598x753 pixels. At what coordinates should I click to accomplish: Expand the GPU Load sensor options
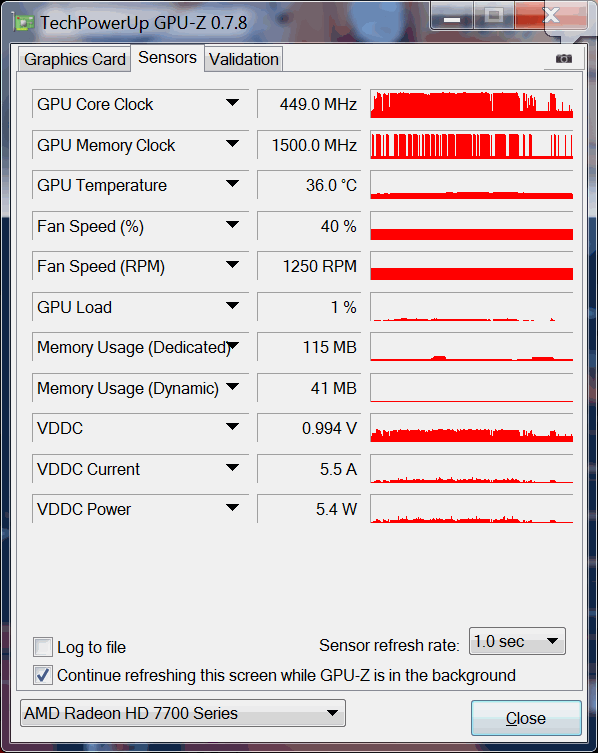coord(232,306)
